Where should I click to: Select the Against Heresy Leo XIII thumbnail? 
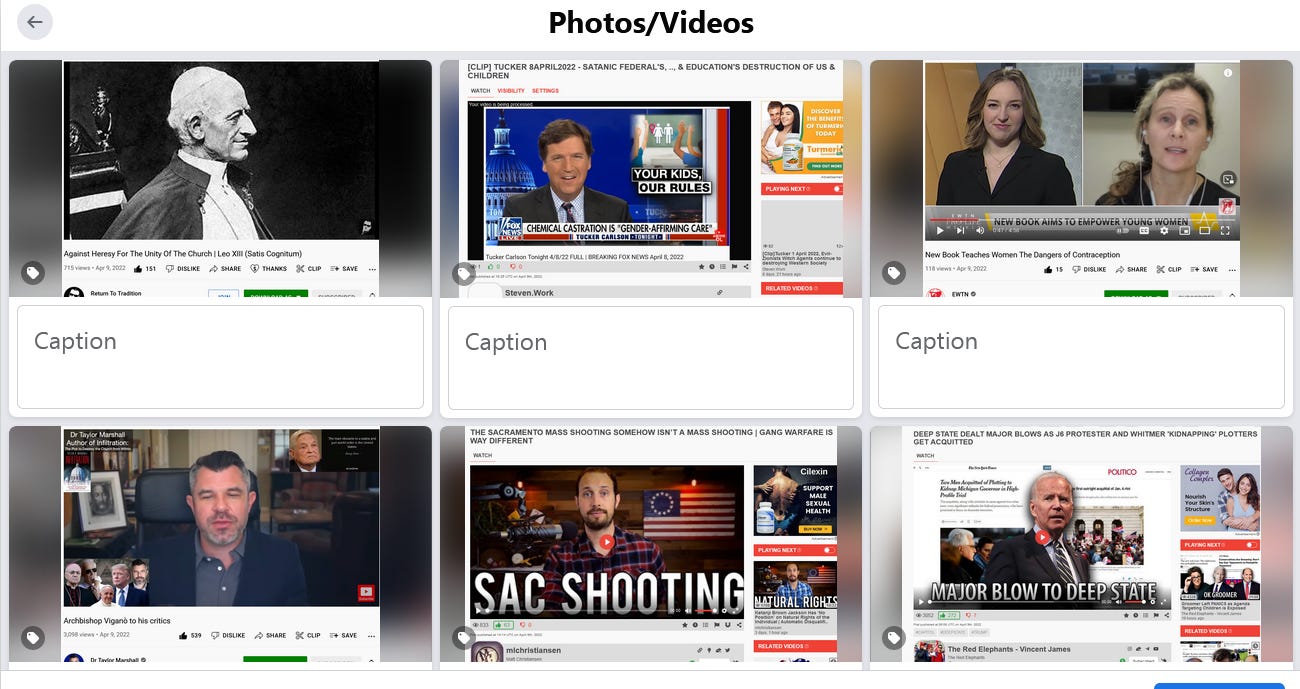point(220,179)
